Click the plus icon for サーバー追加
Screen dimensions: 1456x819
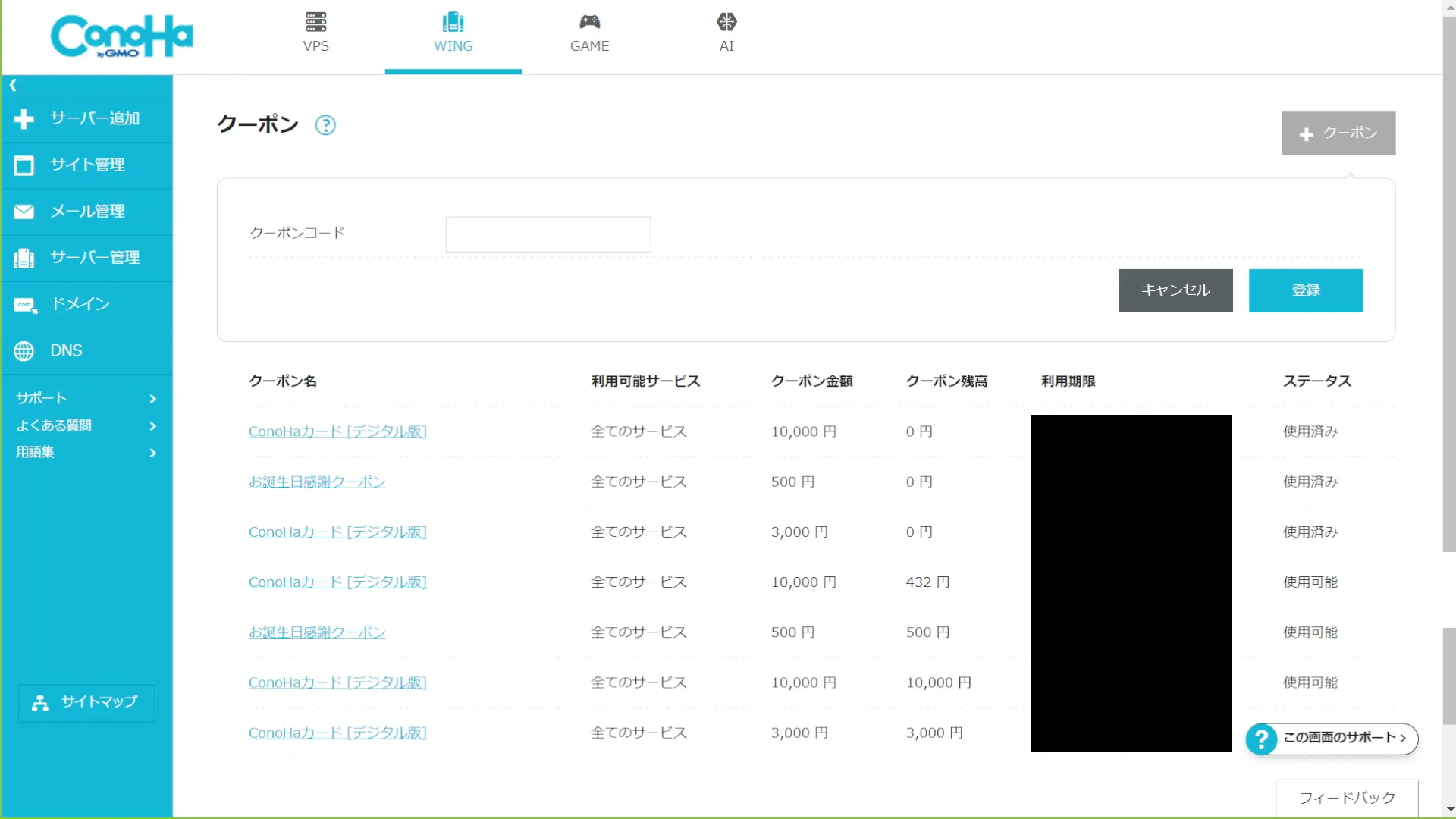pyautogui.click(x=24, y=119)
